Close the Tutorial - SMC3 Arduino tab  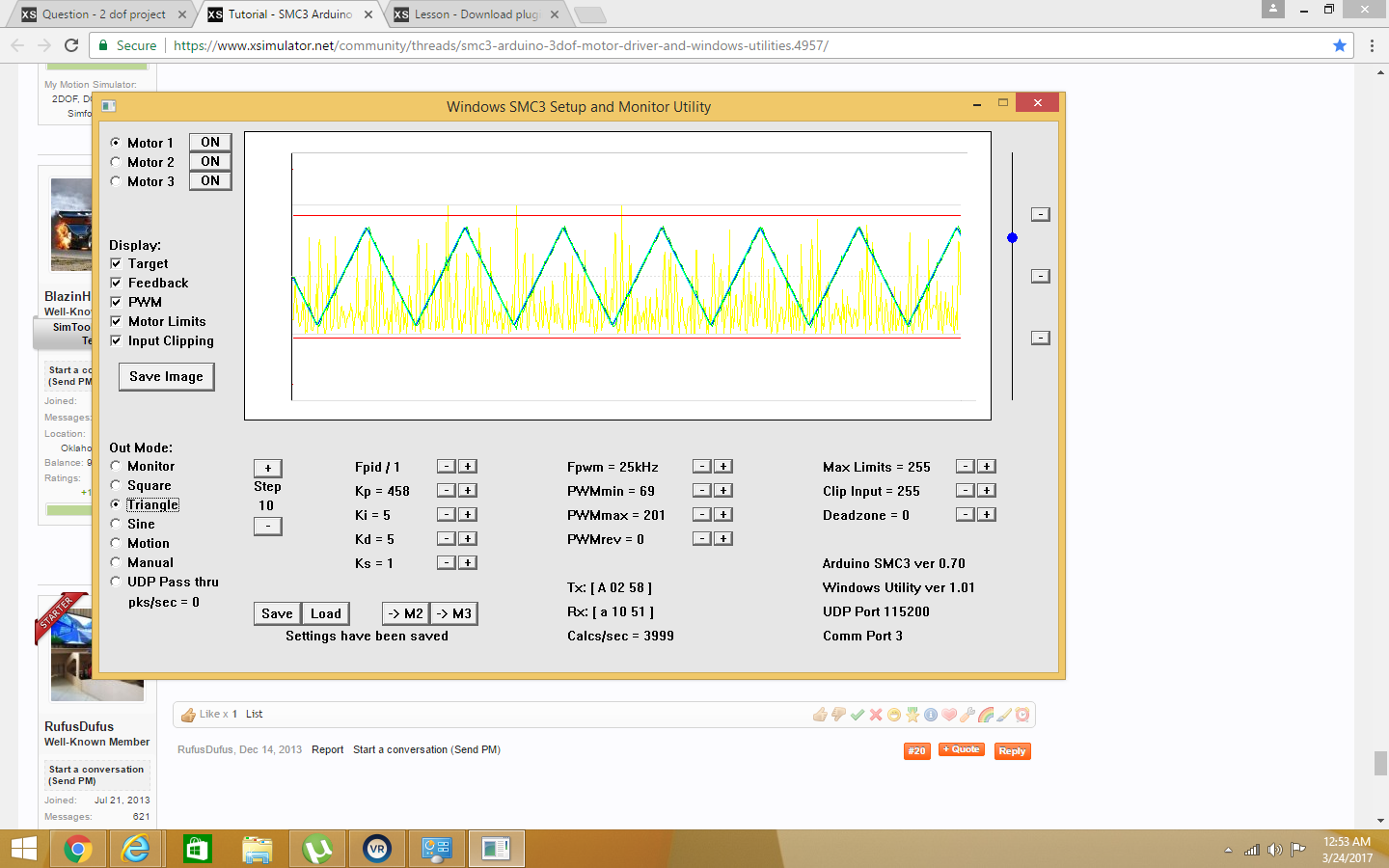click(x=368, y=14)
